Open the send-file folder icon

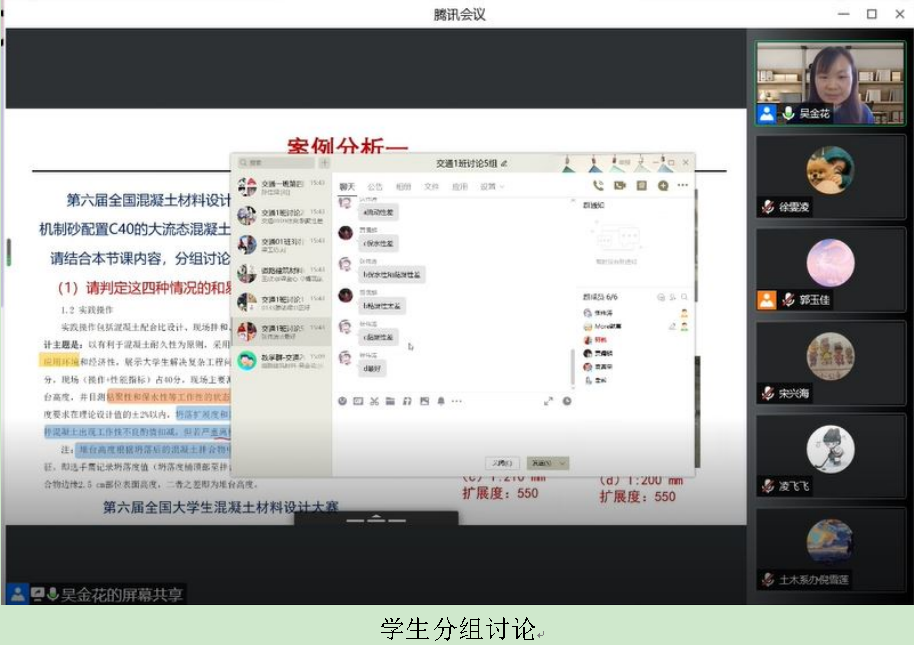click(391, 401)
